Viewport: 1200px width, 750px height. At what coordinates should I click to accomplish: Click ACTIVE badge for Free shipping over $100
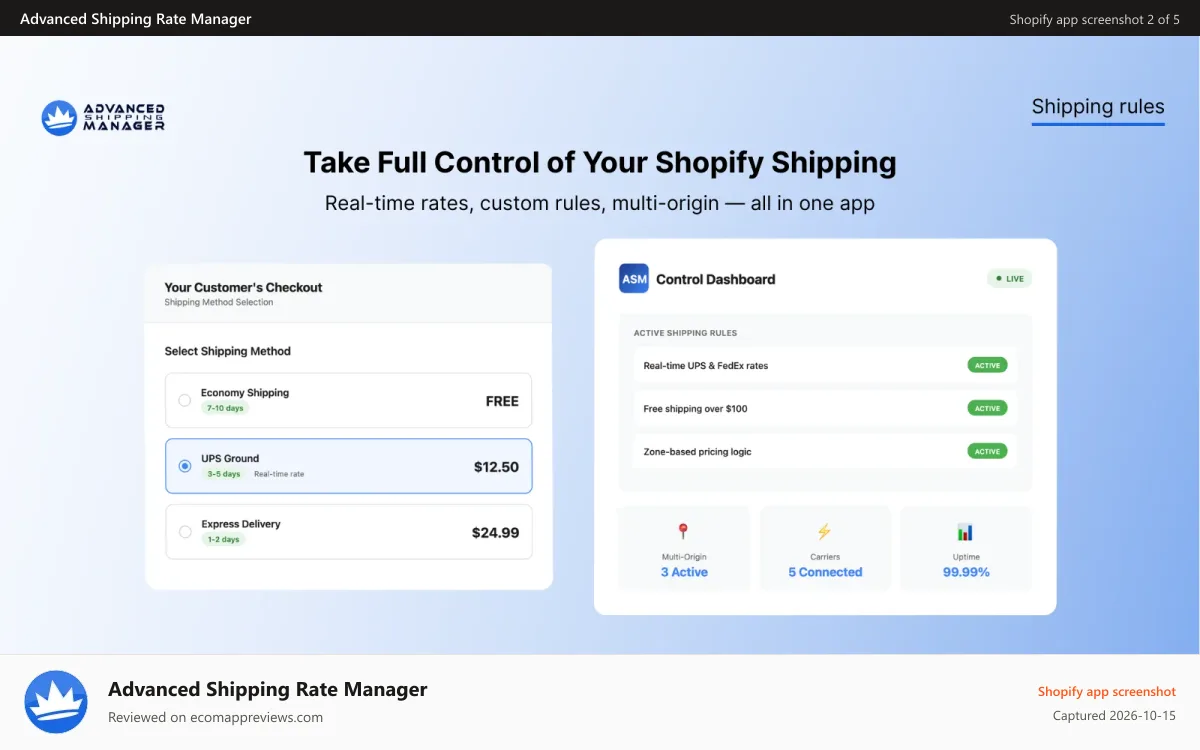tap(987, 408)
